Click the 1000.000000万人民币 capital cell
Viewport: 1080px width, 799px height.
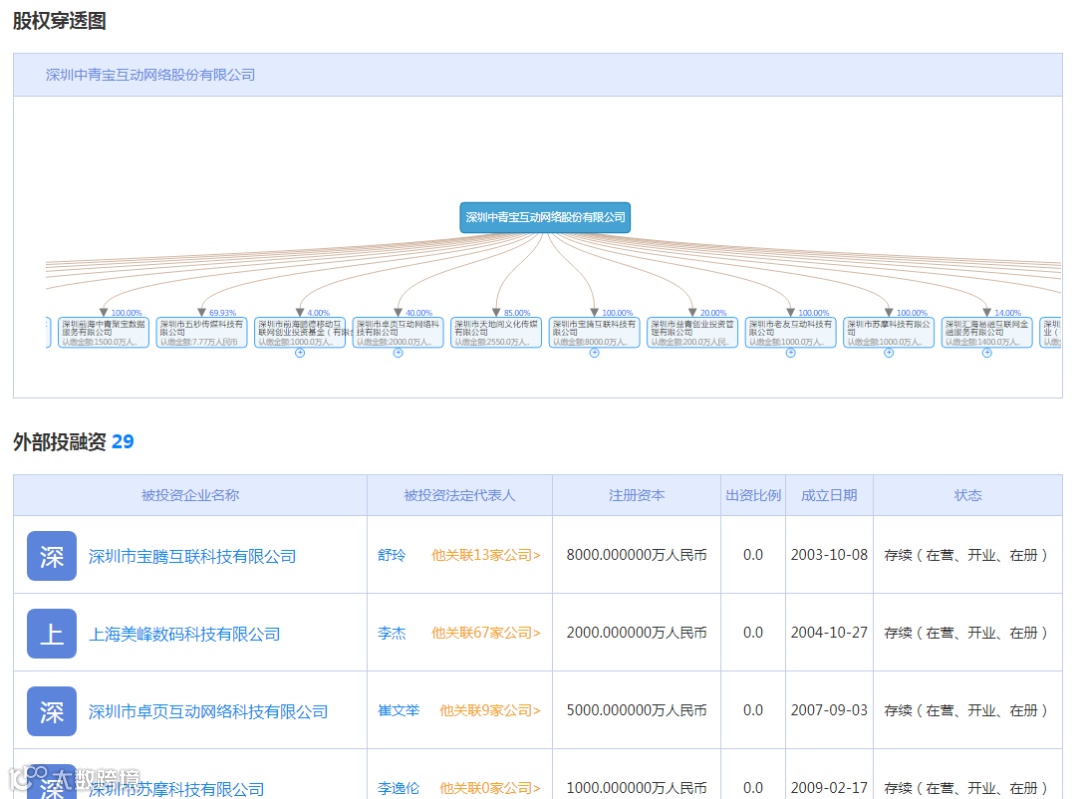click(636, 788)
